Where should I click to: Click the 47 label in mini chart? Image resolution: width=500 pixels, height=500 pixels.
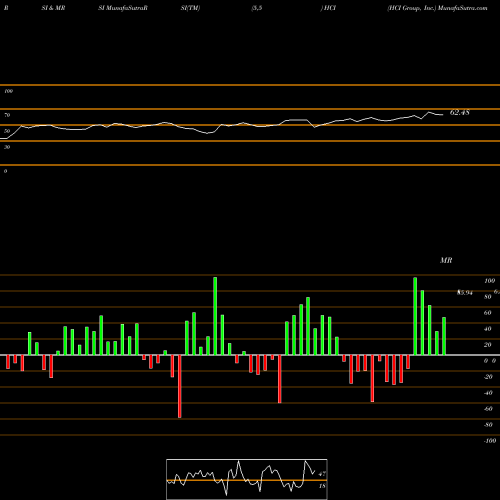click(322, 474)
